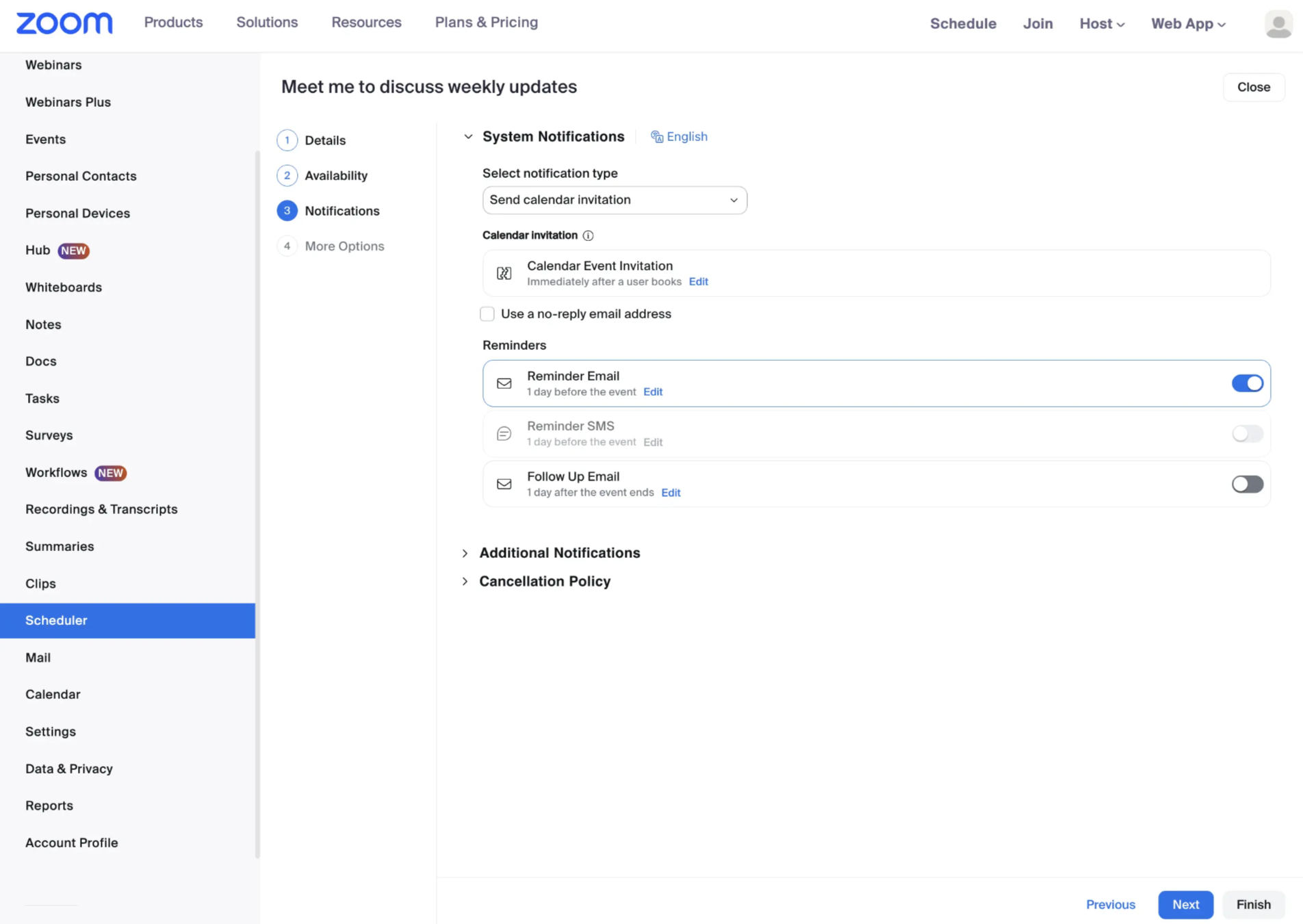This screenshot has width=1303, height=924.
Task: Select Mail in the sidebar
Action: click(38, 657)
